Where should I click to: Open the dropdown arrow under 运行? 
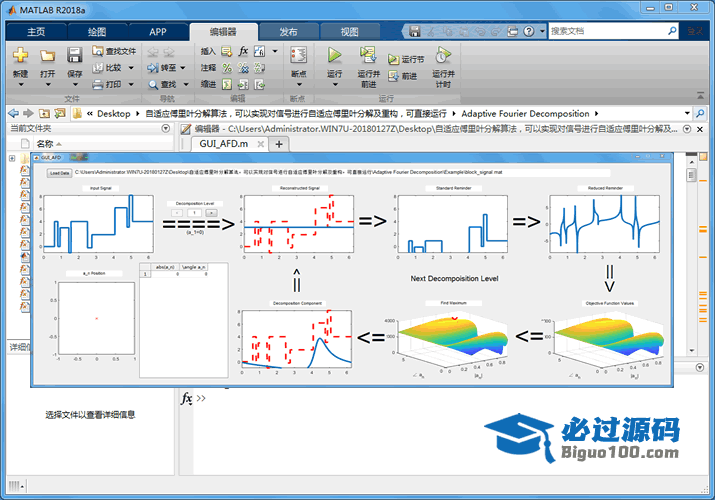(335, 85)
